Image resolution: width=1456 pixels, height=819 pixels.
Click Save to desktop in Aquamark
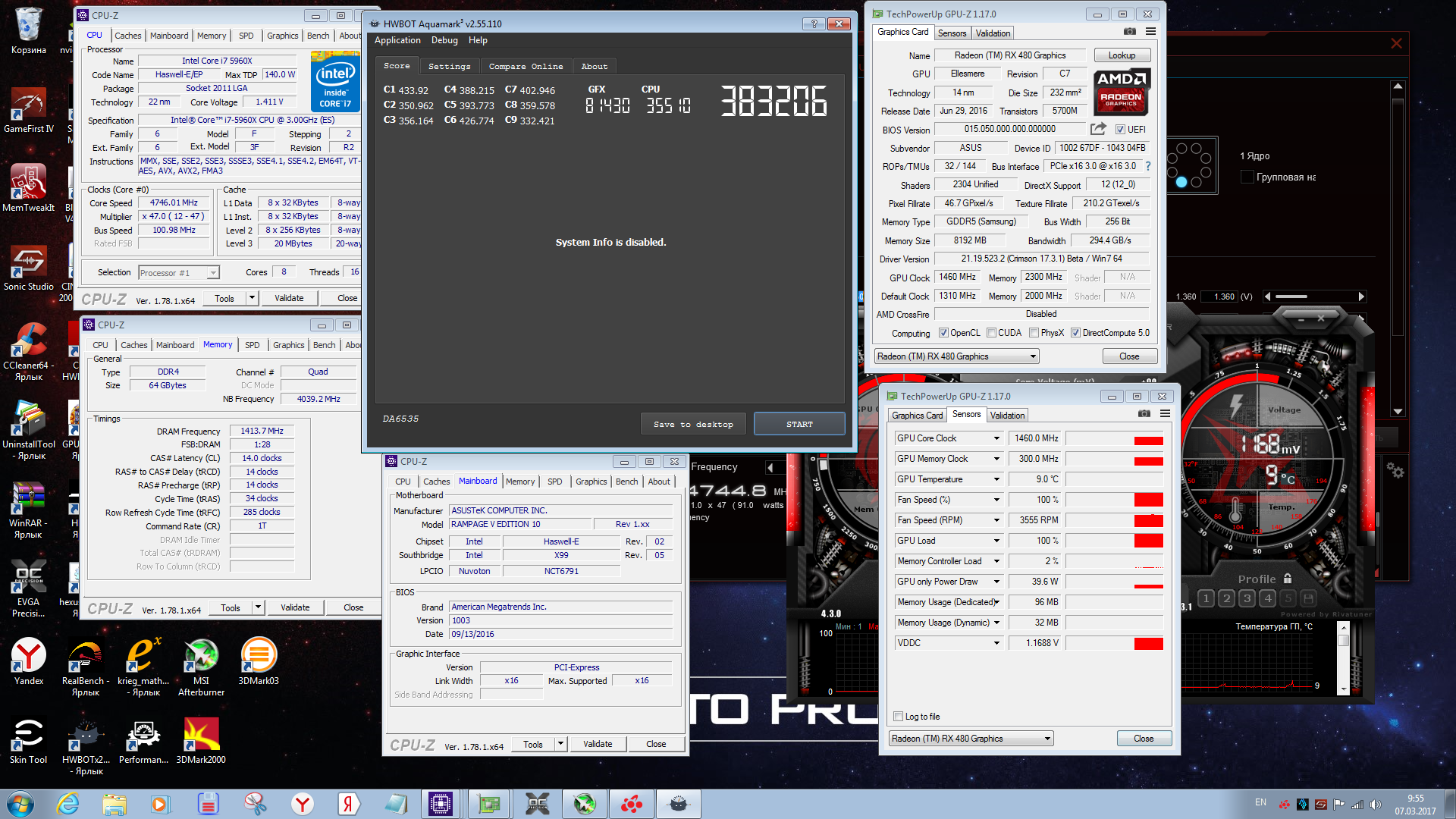[x=693, y=424]
